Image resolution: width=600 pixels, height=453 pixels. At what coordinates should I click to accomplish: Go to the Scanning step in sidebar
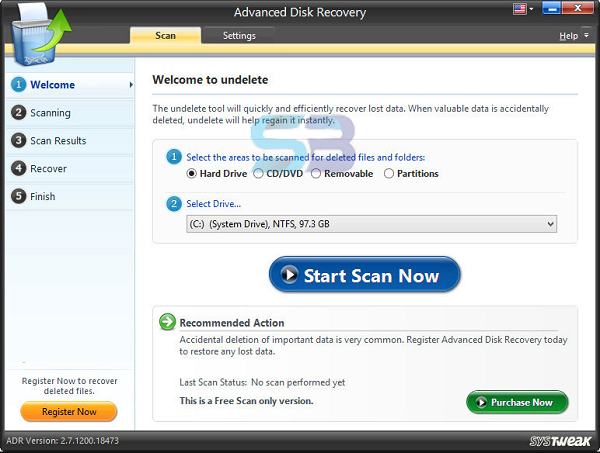(x=70, y=113)
